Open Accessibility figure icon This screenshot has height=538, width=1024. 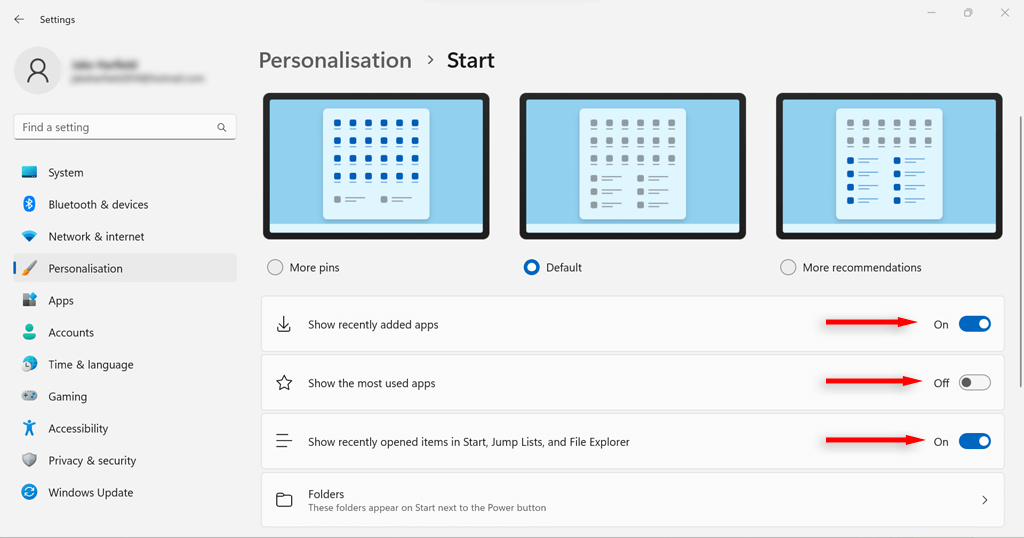point(29,428)
